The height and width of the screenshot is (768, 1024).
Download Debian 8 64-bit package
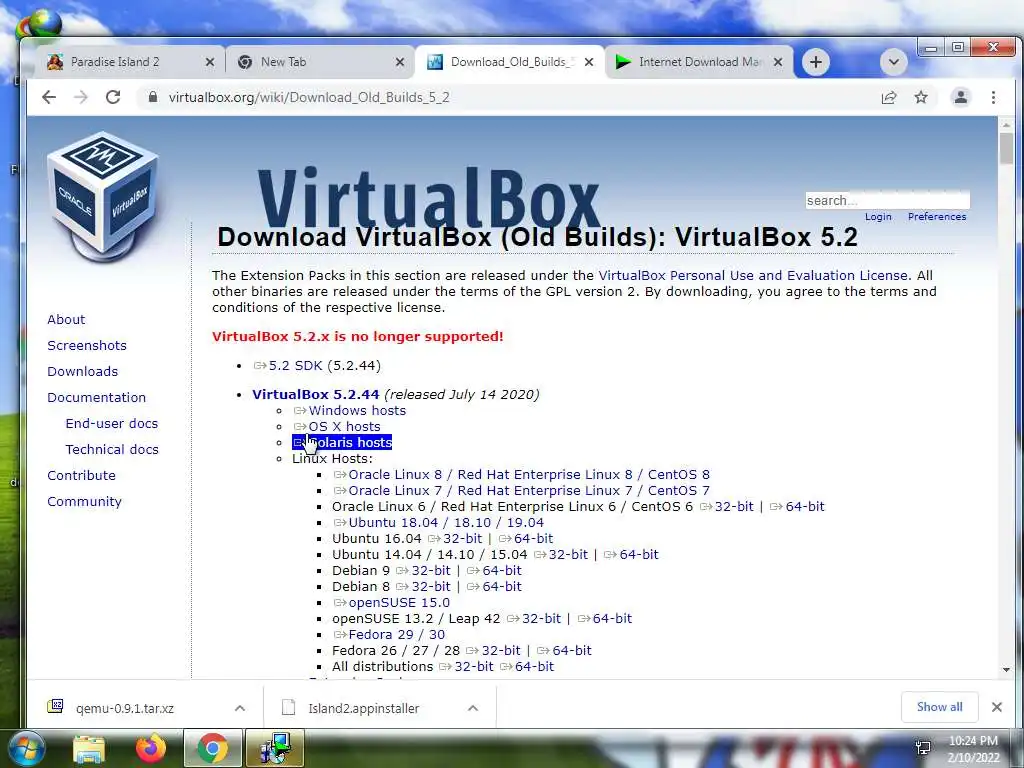pos(494,586)
